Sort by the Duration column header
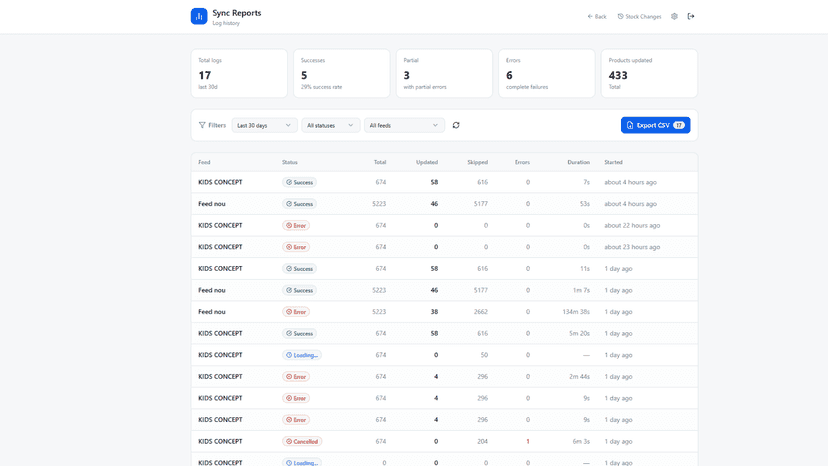828x466 pixels. (578, 162)
